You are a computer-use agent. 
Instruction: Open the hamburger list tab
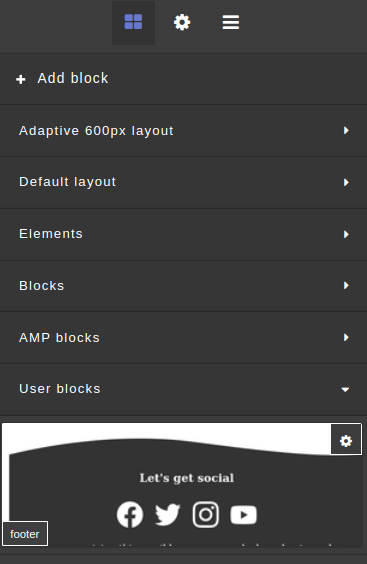click(231, 22)
